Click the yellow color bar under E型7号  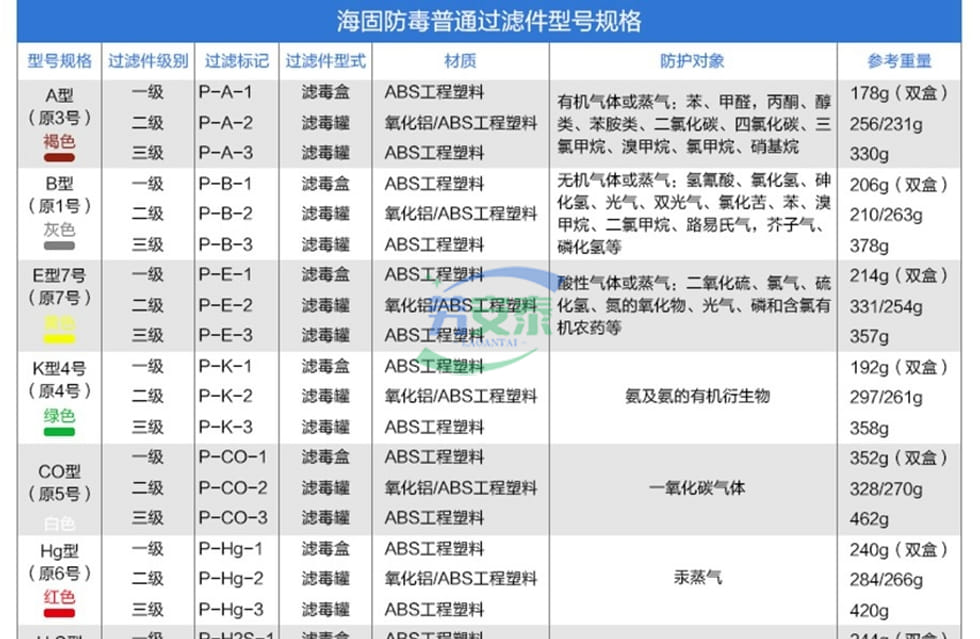[x=59, y=338]
